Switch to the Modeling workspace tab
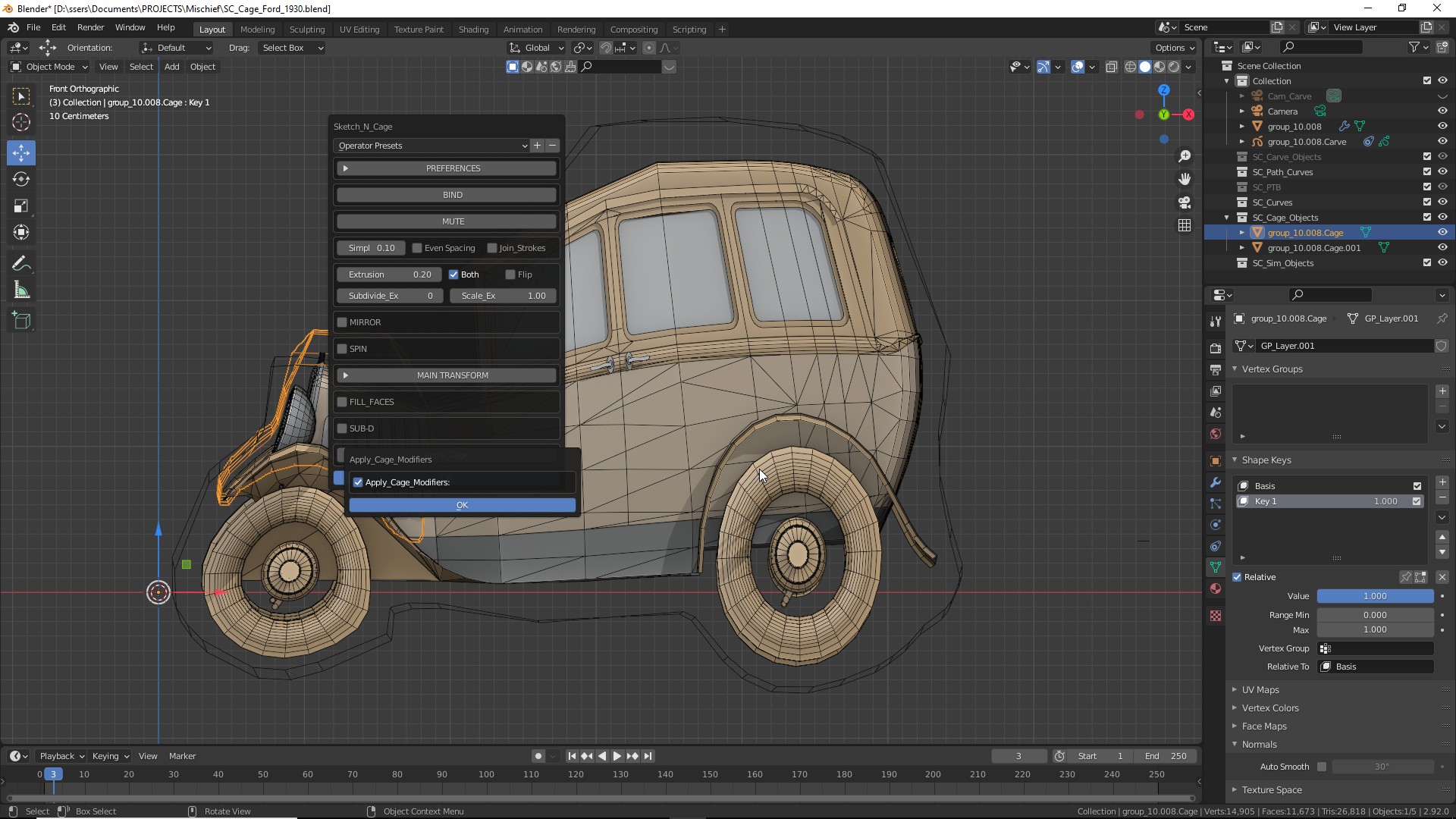 tap(257, 30)
